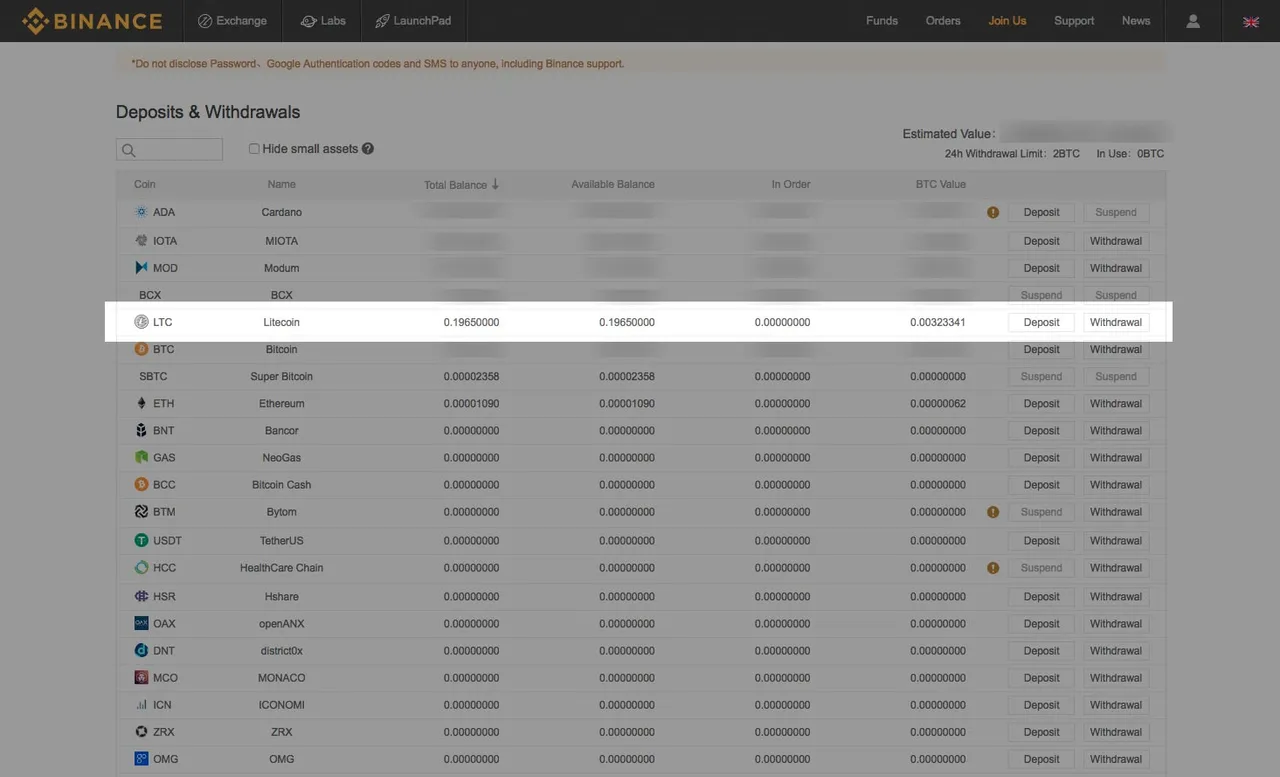Click Withdrawal in the IOTA row
This screenshot has width=1280, height=777.
click(x=1116, y=241)
